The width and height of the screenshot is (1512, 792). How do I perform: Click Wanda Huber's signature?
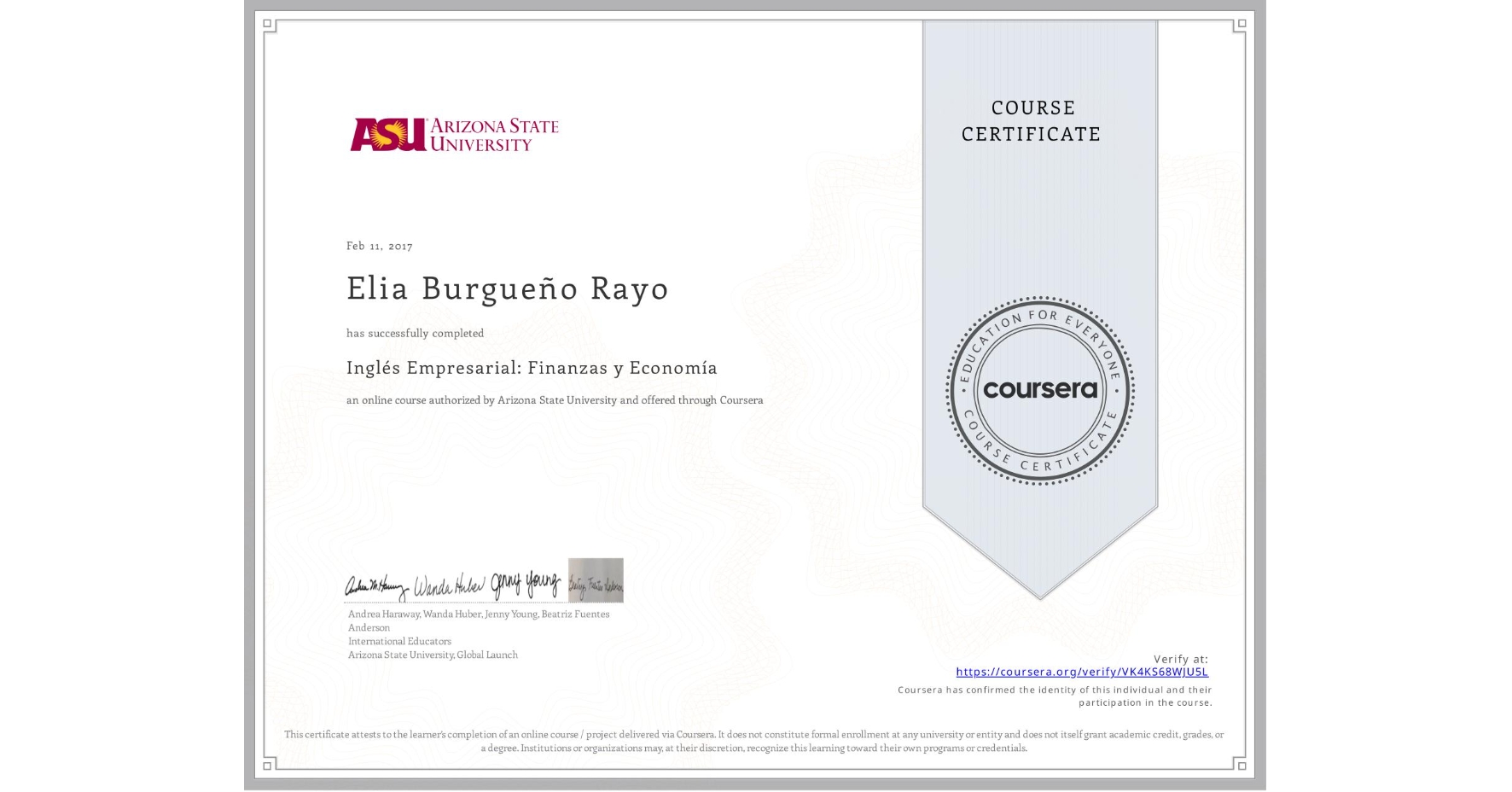click(x=449, y=586)
